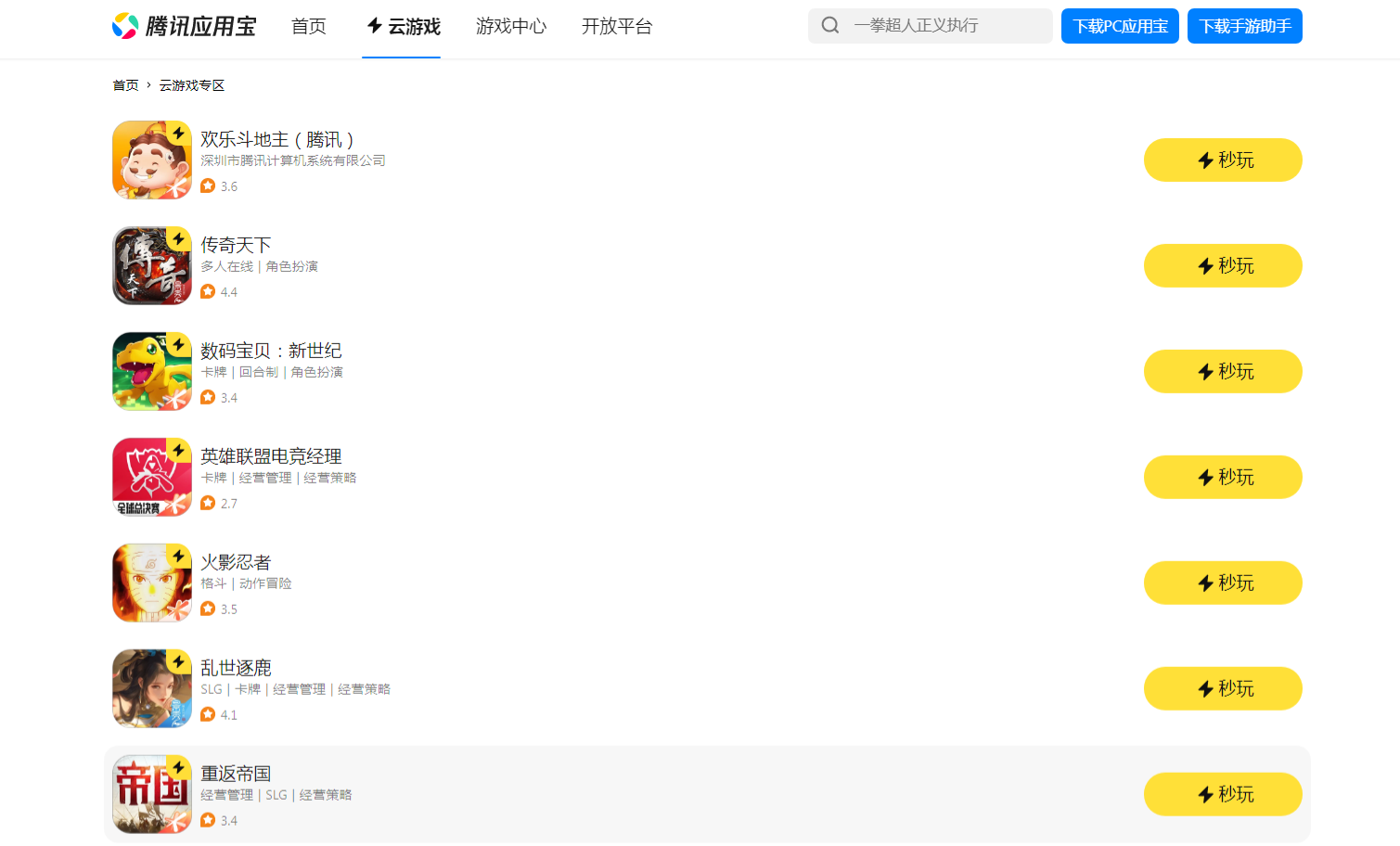Viewport: 1400px width, 846px height.
Task: Click rating star icon for 重返帝国
Action: pos(208,820)
